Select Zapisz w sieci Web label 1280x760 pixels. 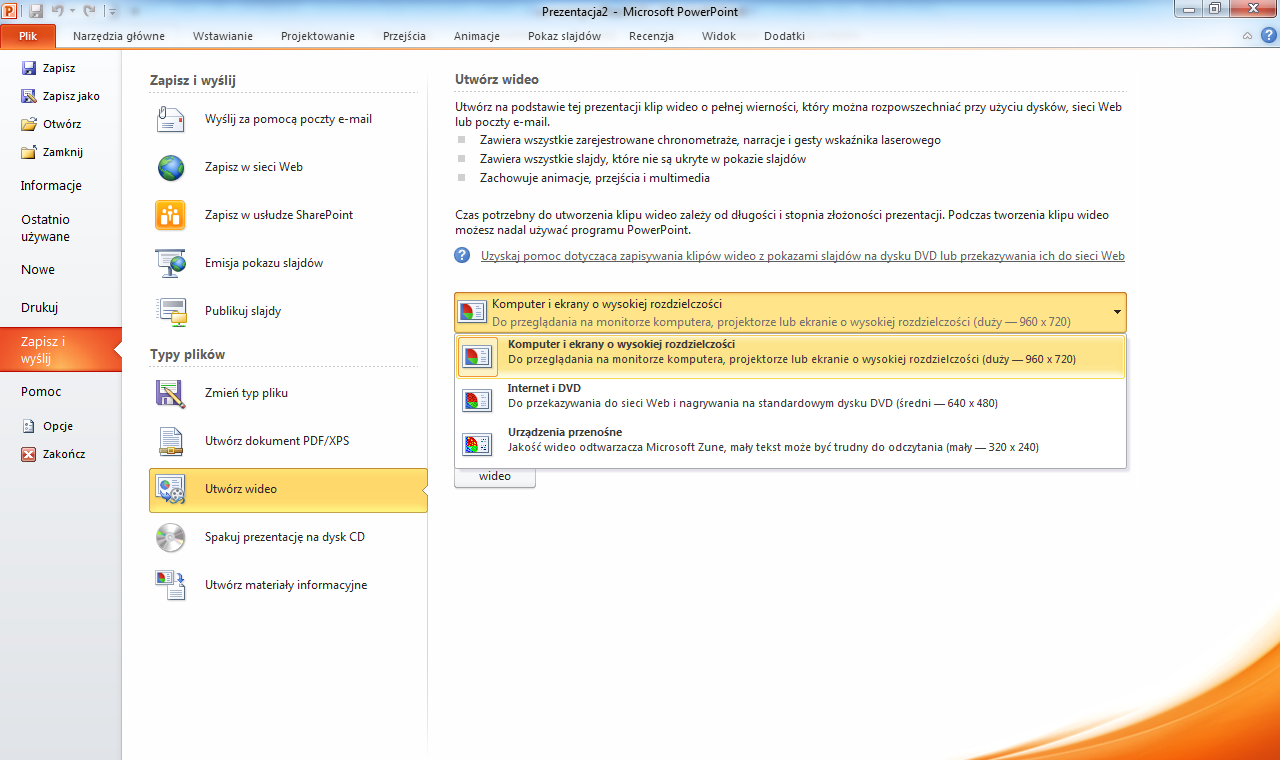click(254, 167)
